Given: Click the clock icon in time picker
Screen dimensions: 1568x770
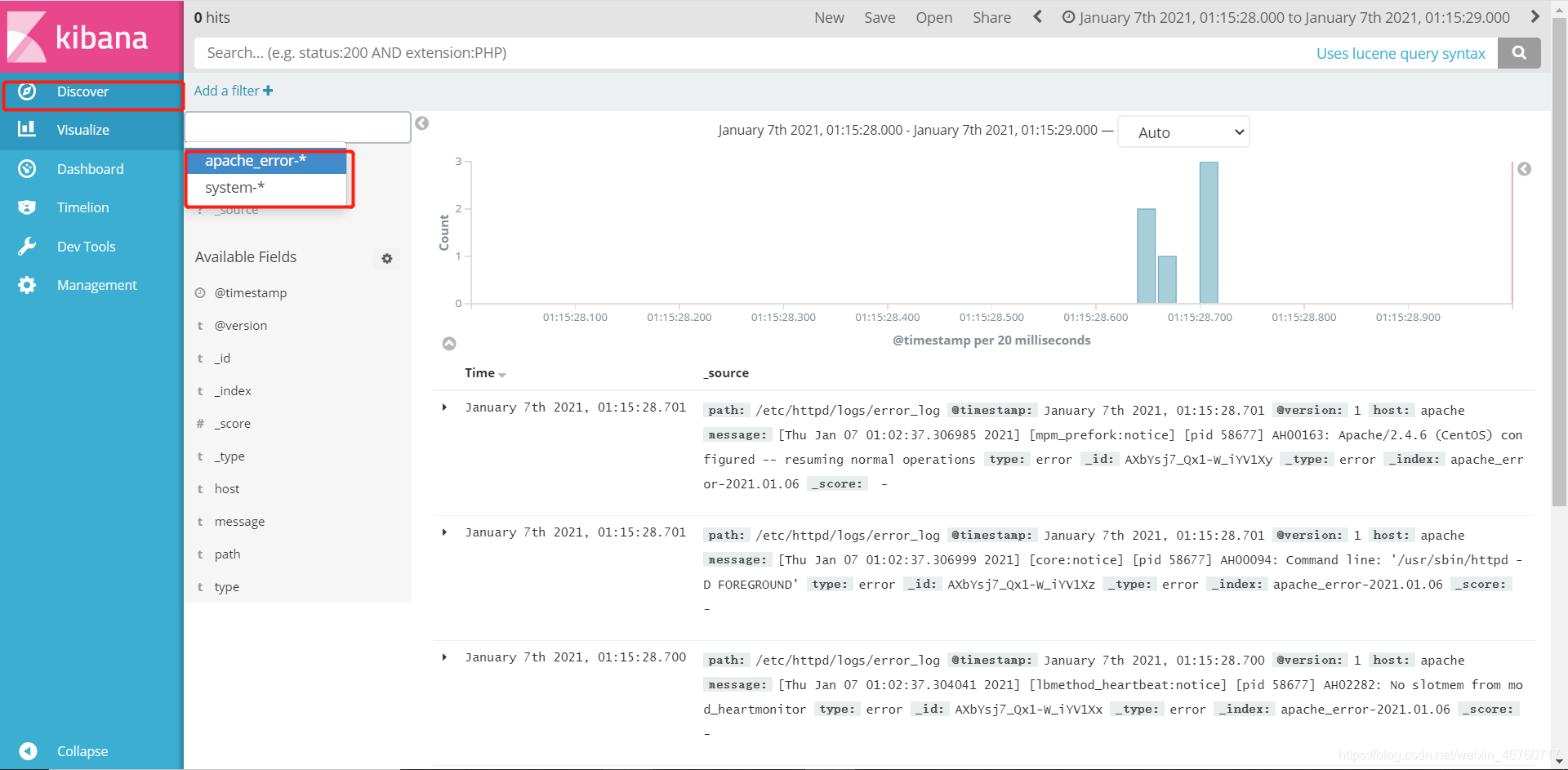Looking at the screenshot, I should click(1068, 17).
